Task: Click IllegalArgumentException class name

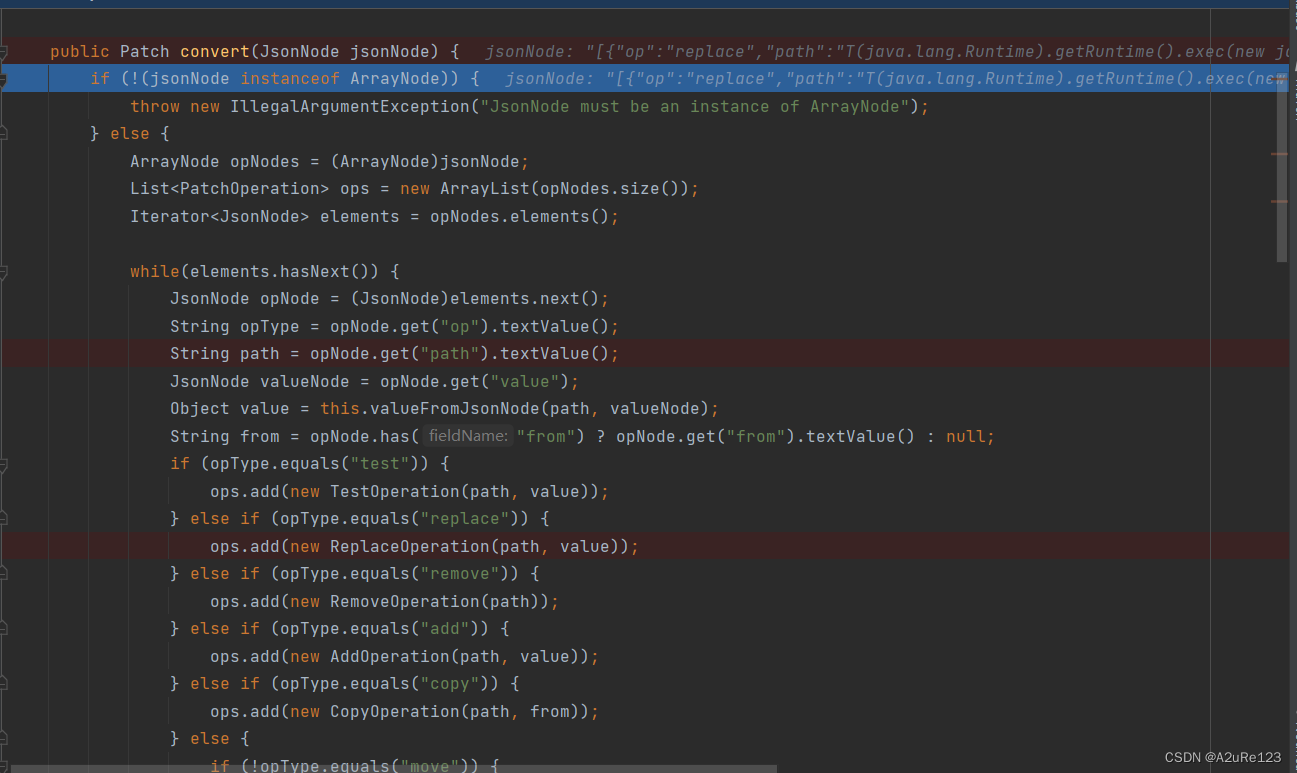Action: point(350,106)
